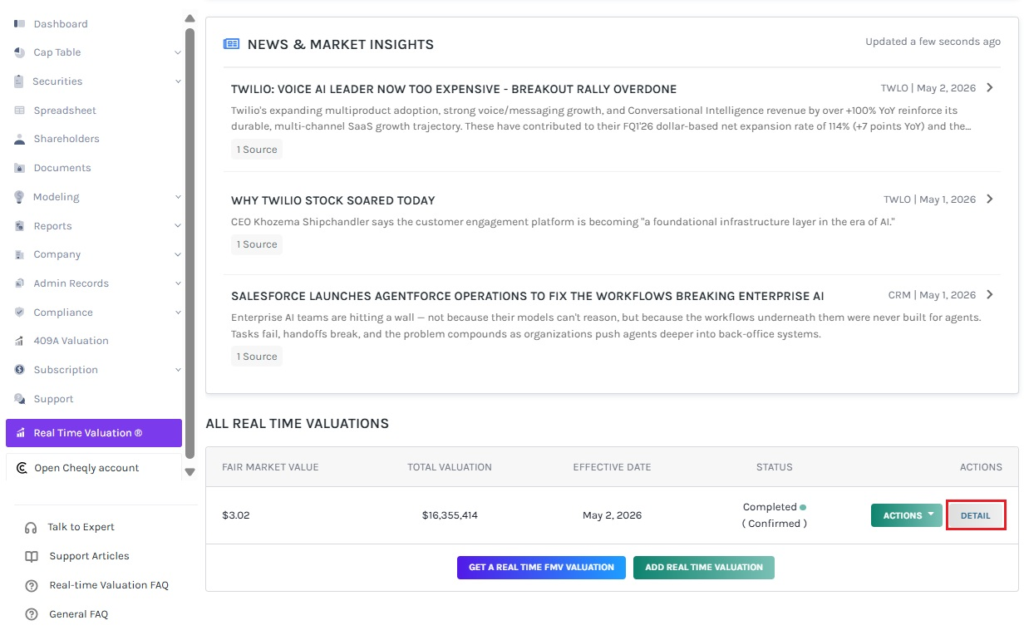Click the Completed (Confirmed) status cell
Image resolution: width=1024 pixels, height=635 pixels.
coord(774,515)
